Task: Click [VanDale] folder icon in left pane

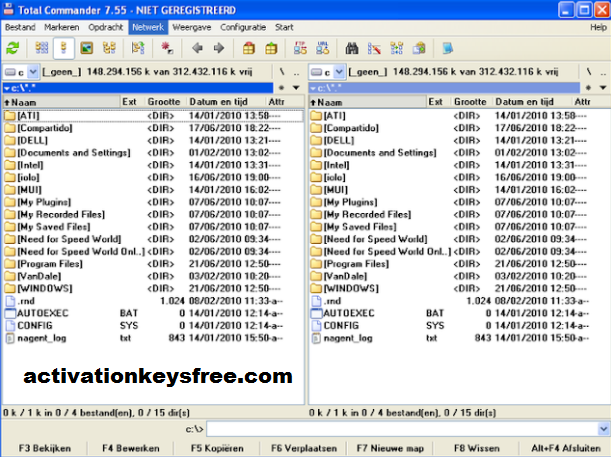Action: coord(10,276)
